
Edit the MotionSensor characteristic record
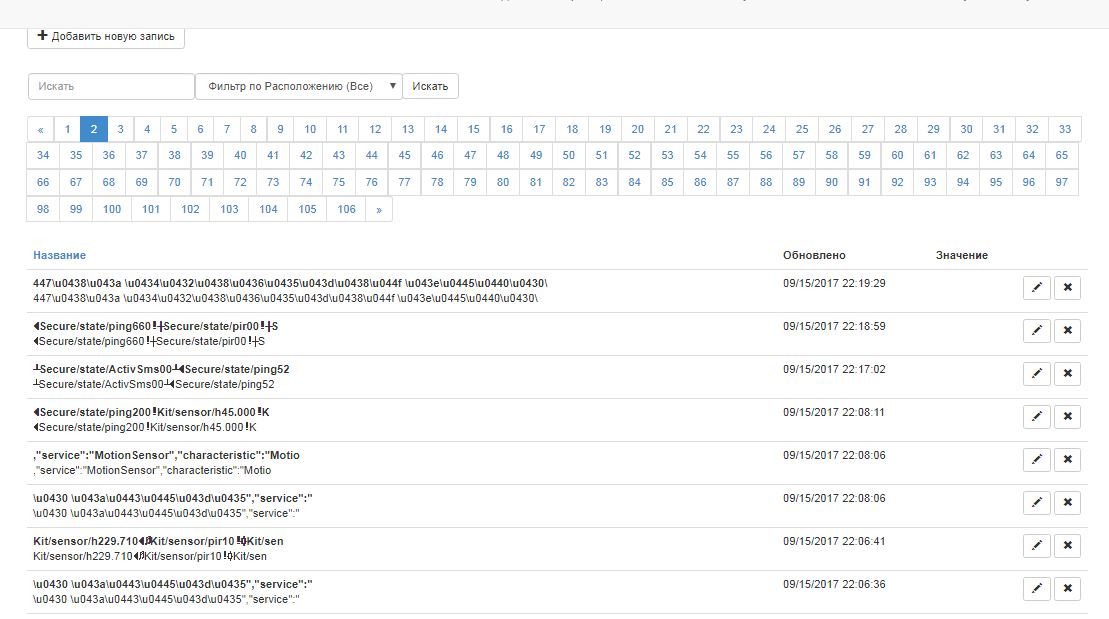tap(1037, 460)
